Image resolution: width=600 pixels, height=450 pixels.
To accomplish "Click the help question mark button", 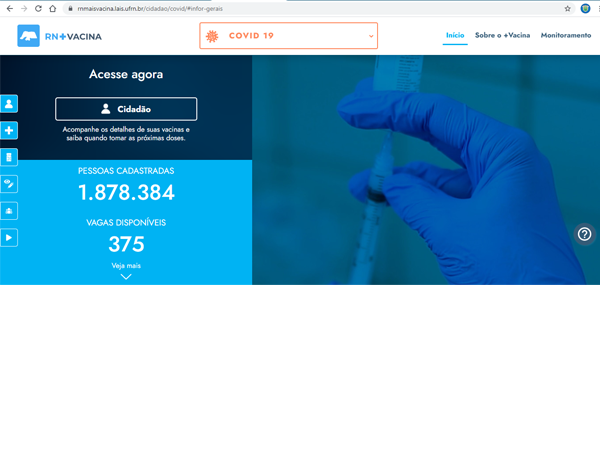I will (584, 234).
